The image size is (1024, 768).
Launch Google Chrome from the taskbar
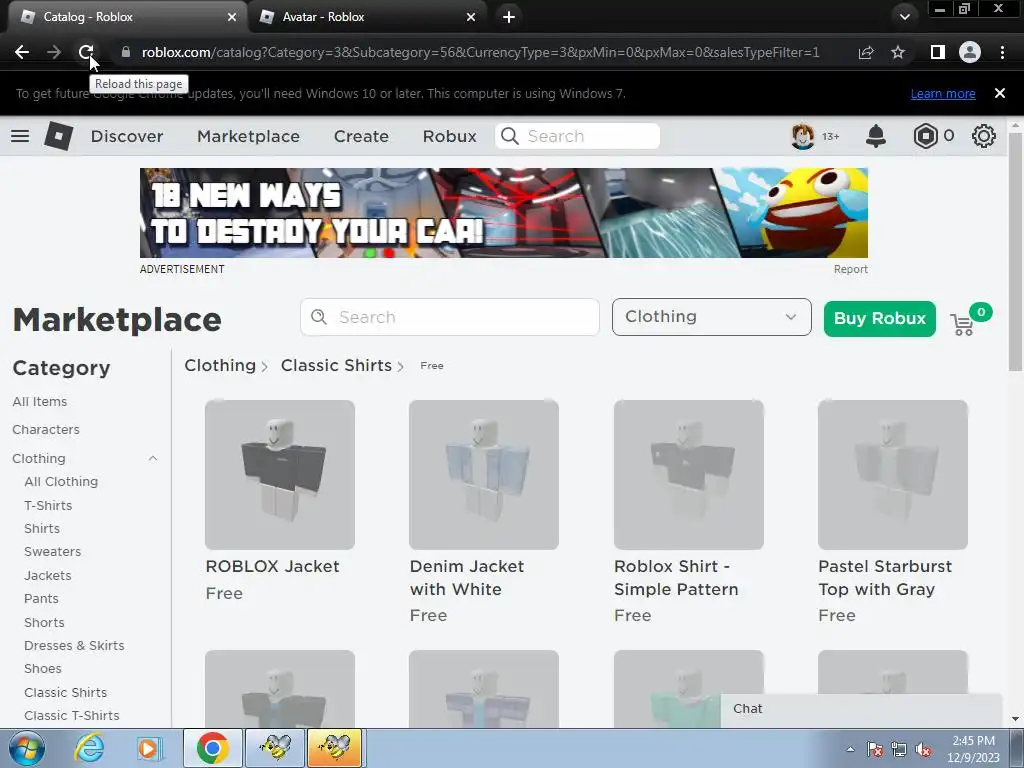(x=212, y=748)
